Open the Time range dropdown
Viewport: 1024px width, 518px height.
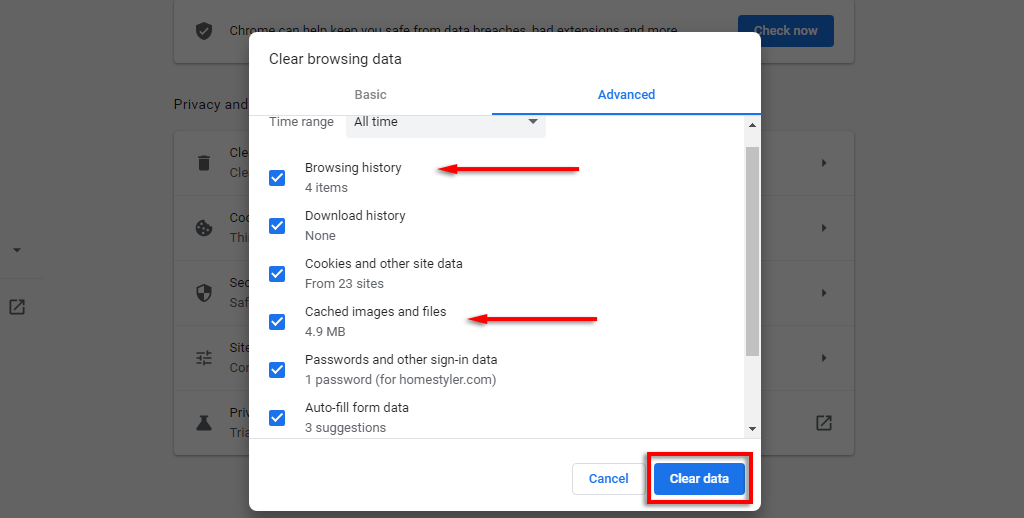click(x=446, y=122)
